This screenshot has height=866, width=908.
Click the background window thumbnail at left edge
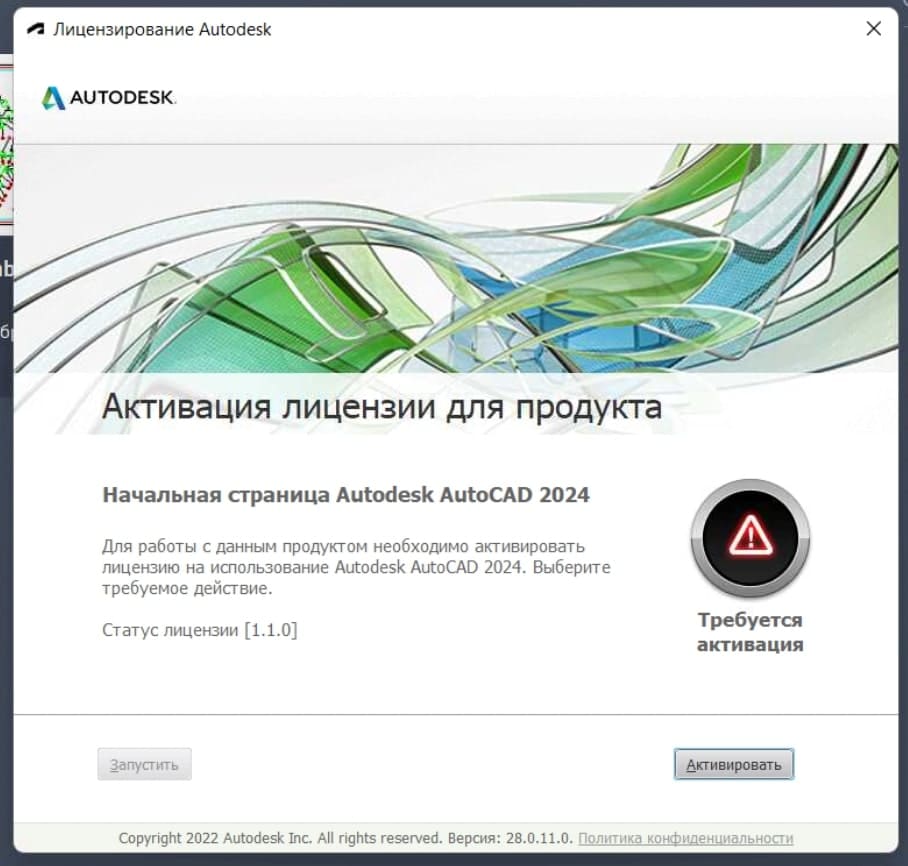[x=6, y=145]
